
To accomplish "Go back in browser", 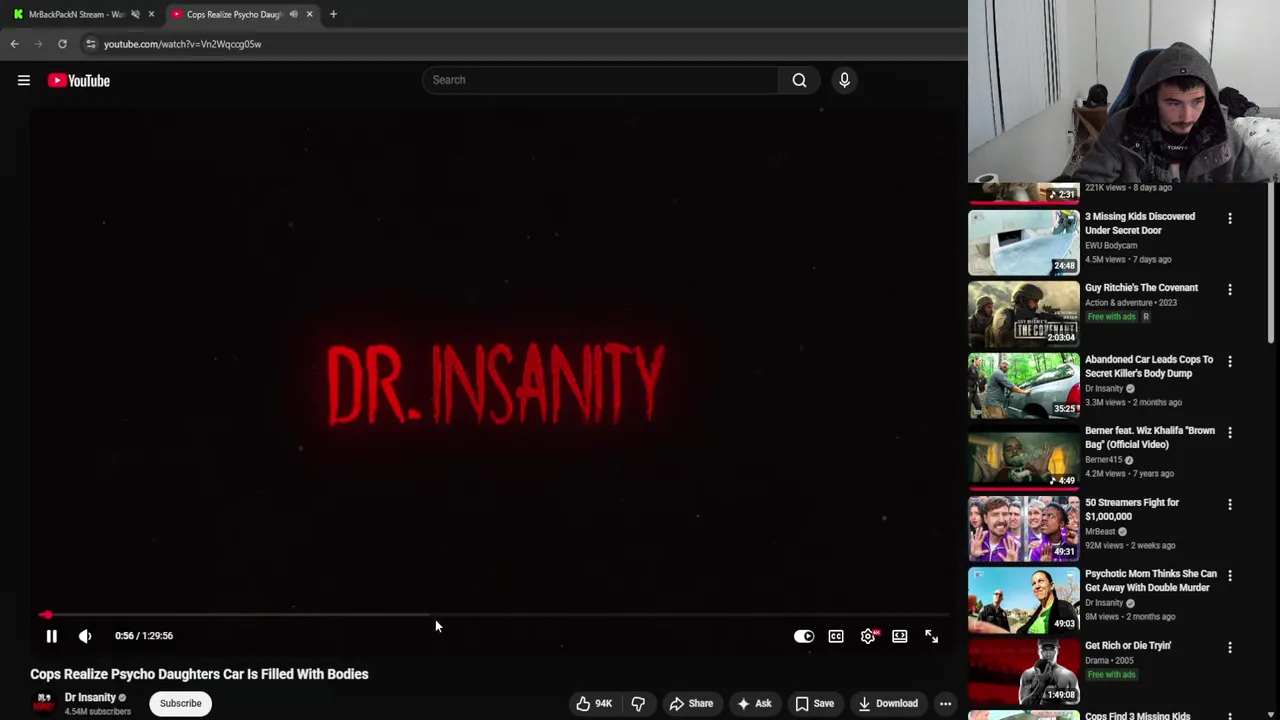I will click(14, 44).
